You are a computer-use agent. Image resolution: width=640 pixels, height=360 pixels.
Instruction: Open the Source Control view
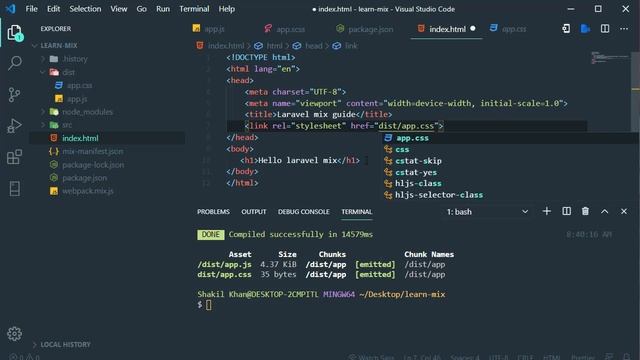tap(14, 95)
